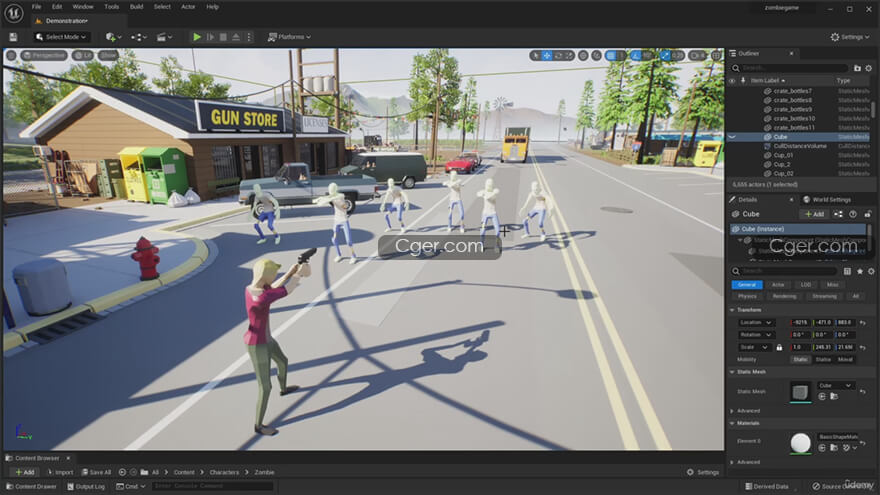Viewport: 880px width, 495px height.
Task: Open the Build menu
Action: point(136,7)
